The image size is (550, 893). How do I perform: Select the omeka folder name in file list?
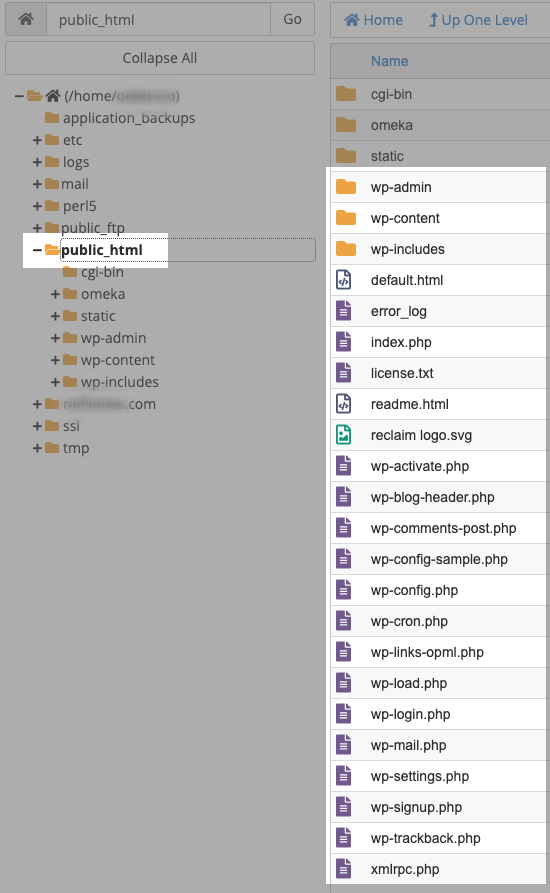391,125
